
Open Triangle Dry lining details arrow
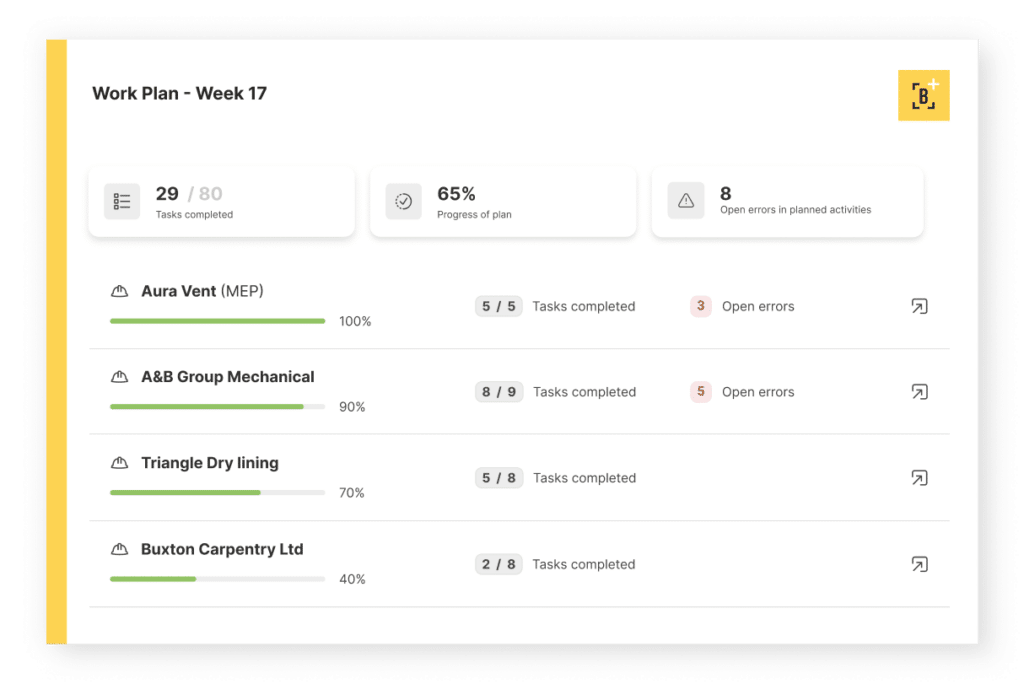(918, 478)
